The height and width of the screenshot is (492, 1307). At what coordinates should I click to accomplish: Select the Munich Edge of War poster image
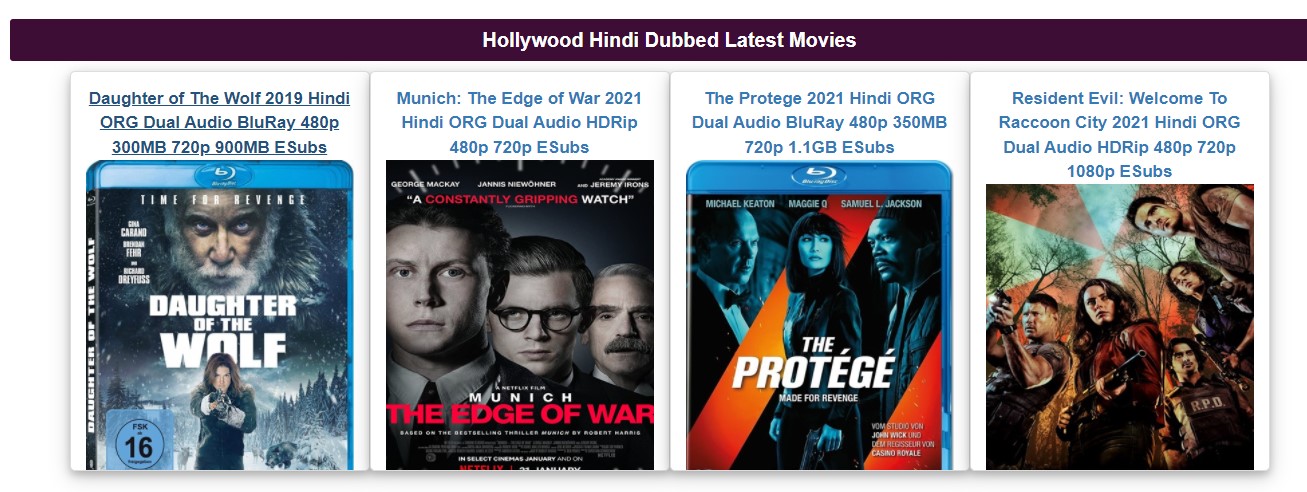click(x=519, y=315)
